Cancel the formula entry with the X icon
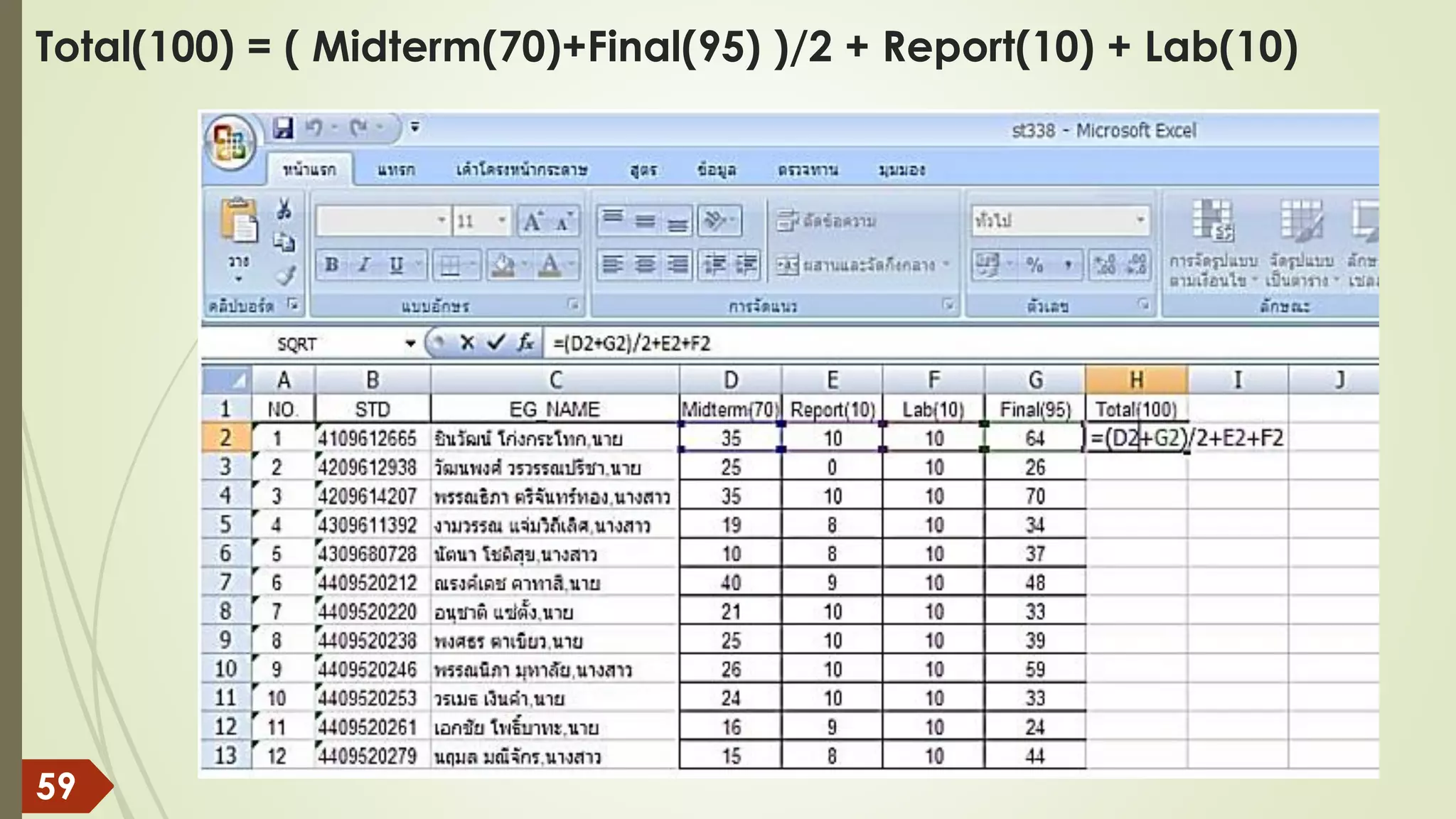The width and height of the screenshot is (1456, 819). [x=467, y=343]
